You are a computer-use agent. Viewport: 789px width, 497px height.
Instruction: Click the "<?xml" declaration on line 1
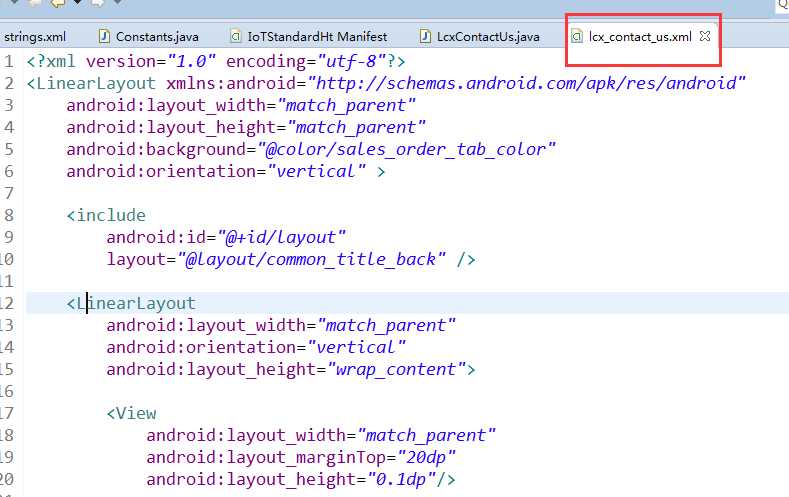click(51, 61)
